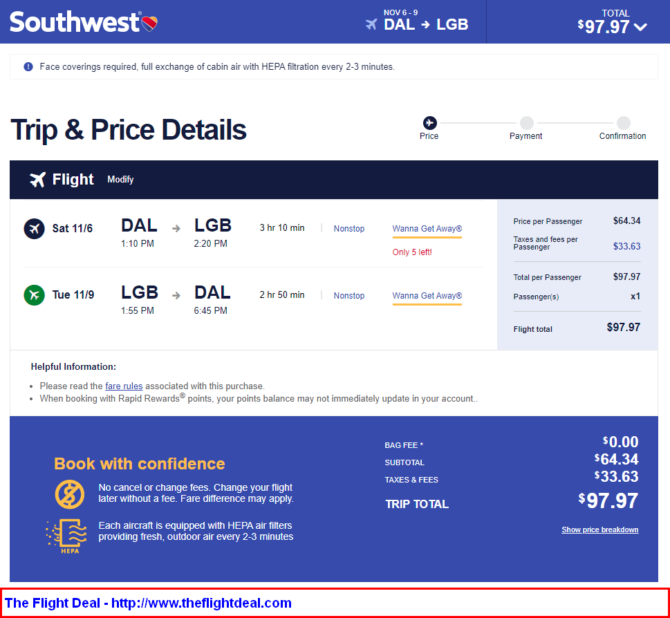670x618 pixels.
Task: Click the airplane icon in Flight header
Action: pyautogui.click(x=38, y=180)
